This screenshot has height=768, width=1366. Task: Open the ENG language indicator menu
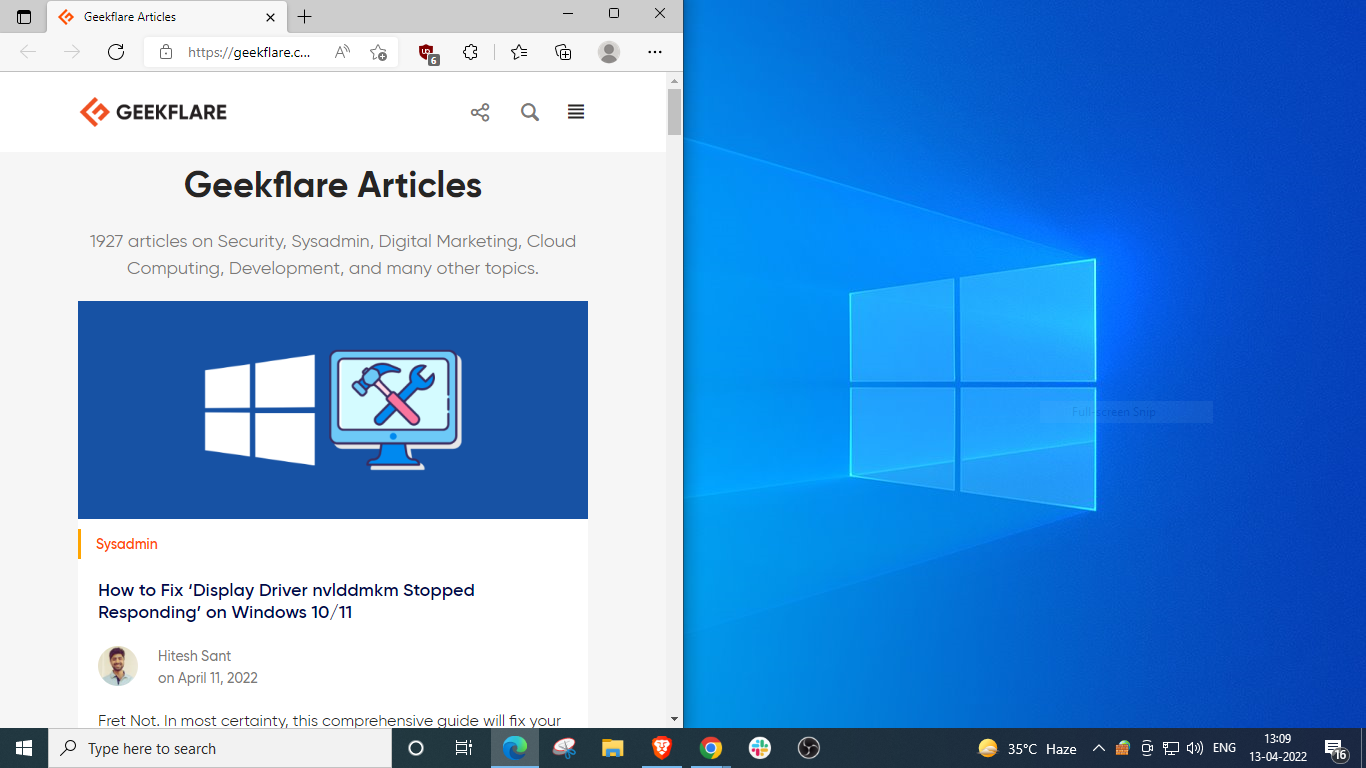pyautogui.click(x=1224, y=748)
